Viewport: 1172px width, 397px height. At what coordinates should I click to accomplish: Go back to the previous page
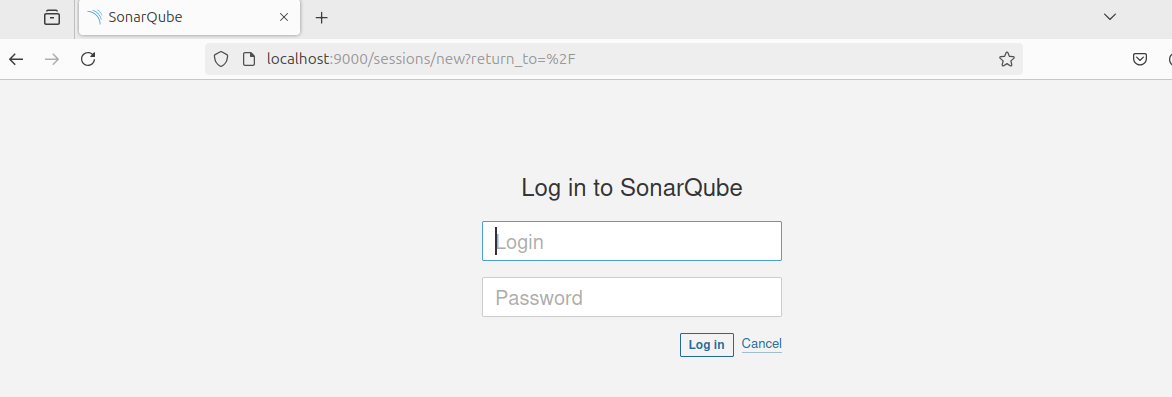pyautogui.click(x=16, y=59)
